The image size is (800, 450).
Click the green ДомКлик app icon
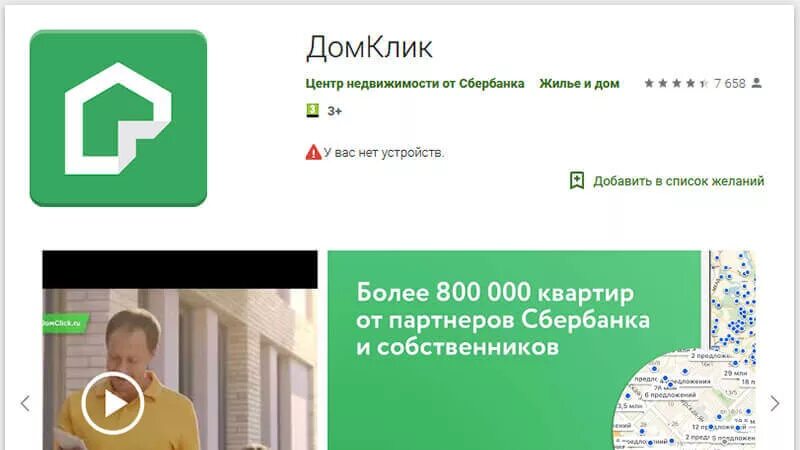point(118,118)
